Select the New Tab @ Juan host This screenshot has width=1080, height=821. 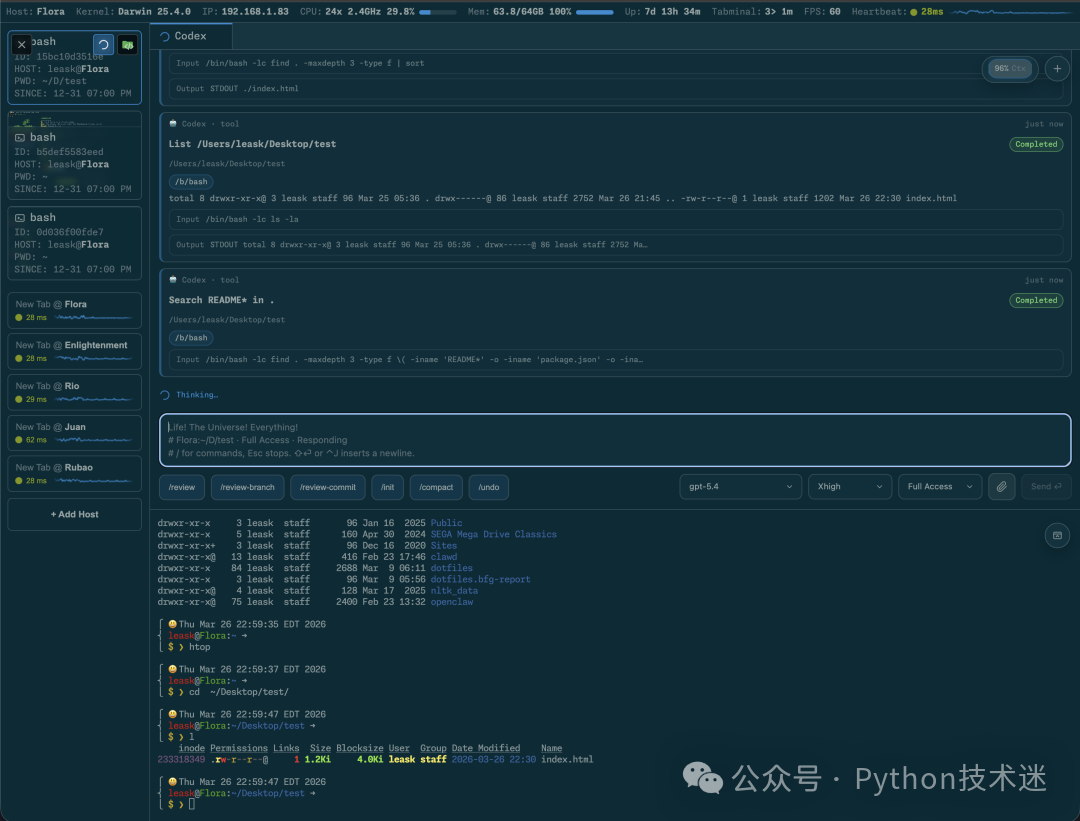point(74,433)
